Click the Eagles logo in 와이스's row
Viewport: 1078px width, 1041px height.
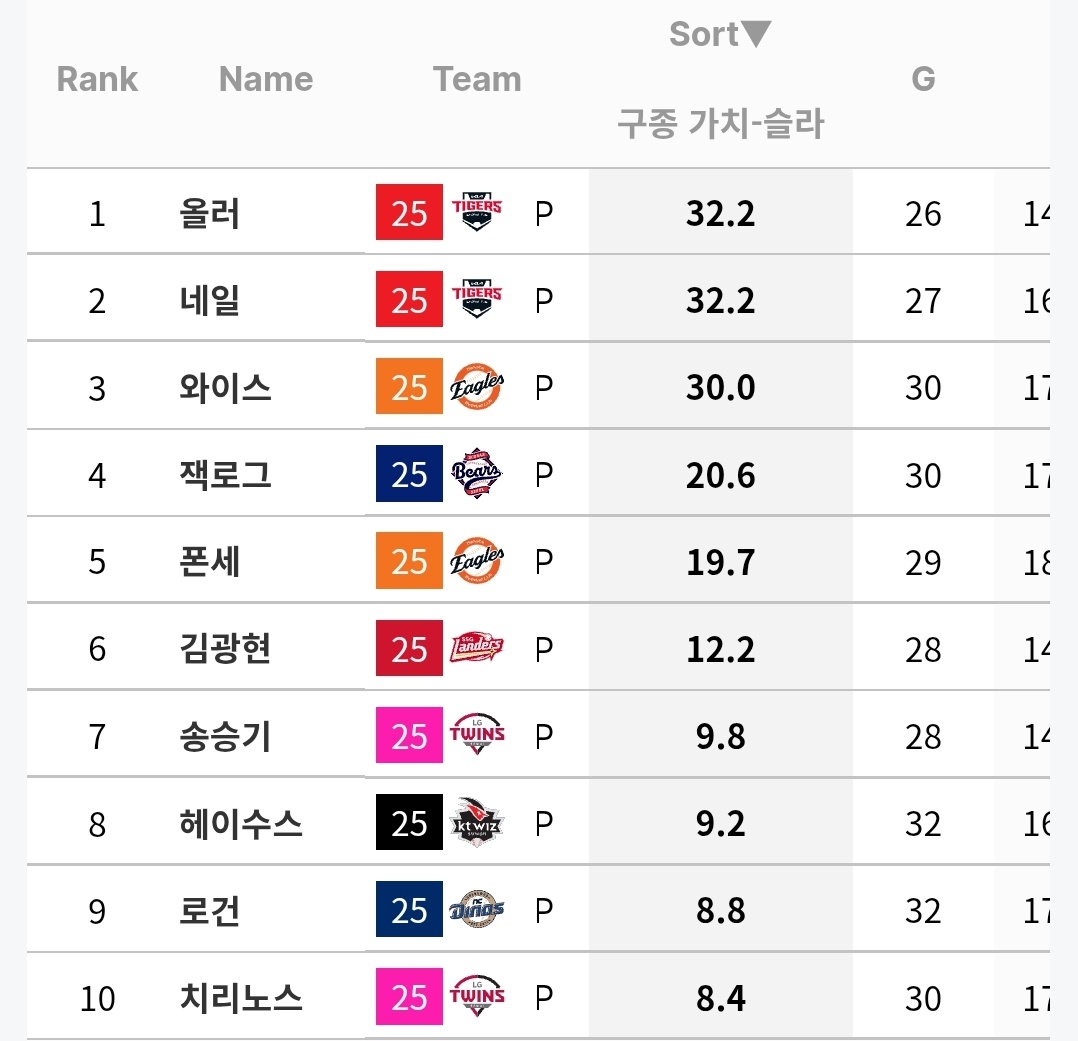click(477, 387)
